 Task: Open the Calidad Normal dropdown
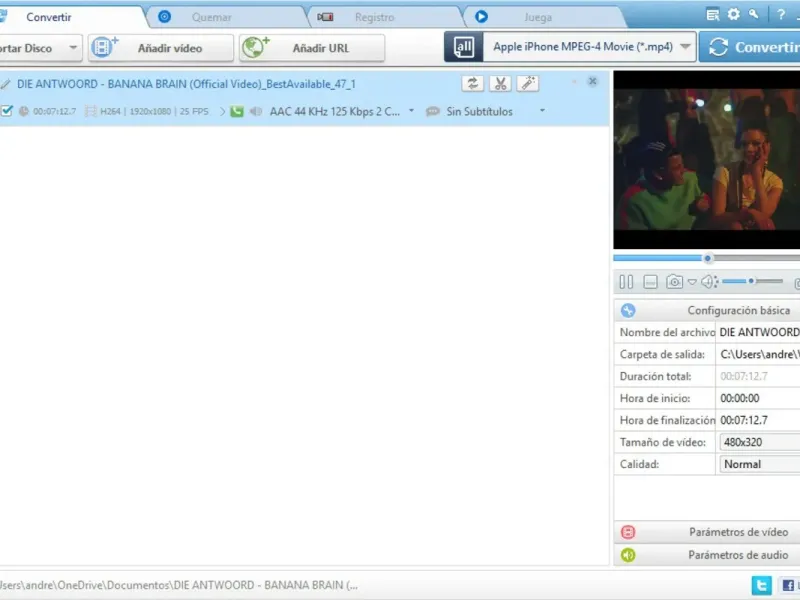tap(760, 464)
